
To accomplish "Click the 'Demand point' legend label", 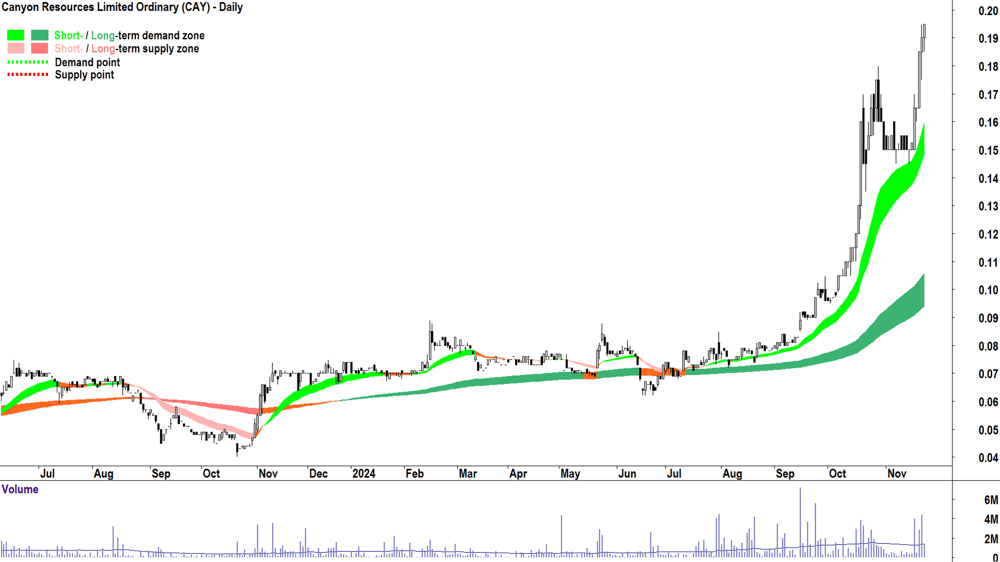I will pos(87,63).
